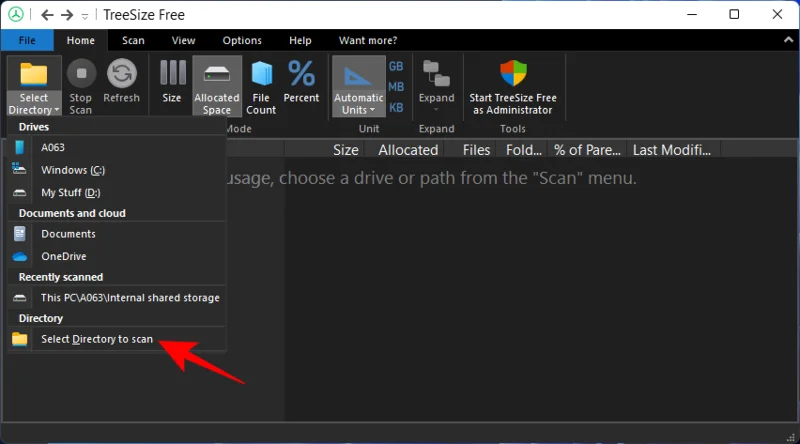Click Select Directory to scan

coord(117,339)
